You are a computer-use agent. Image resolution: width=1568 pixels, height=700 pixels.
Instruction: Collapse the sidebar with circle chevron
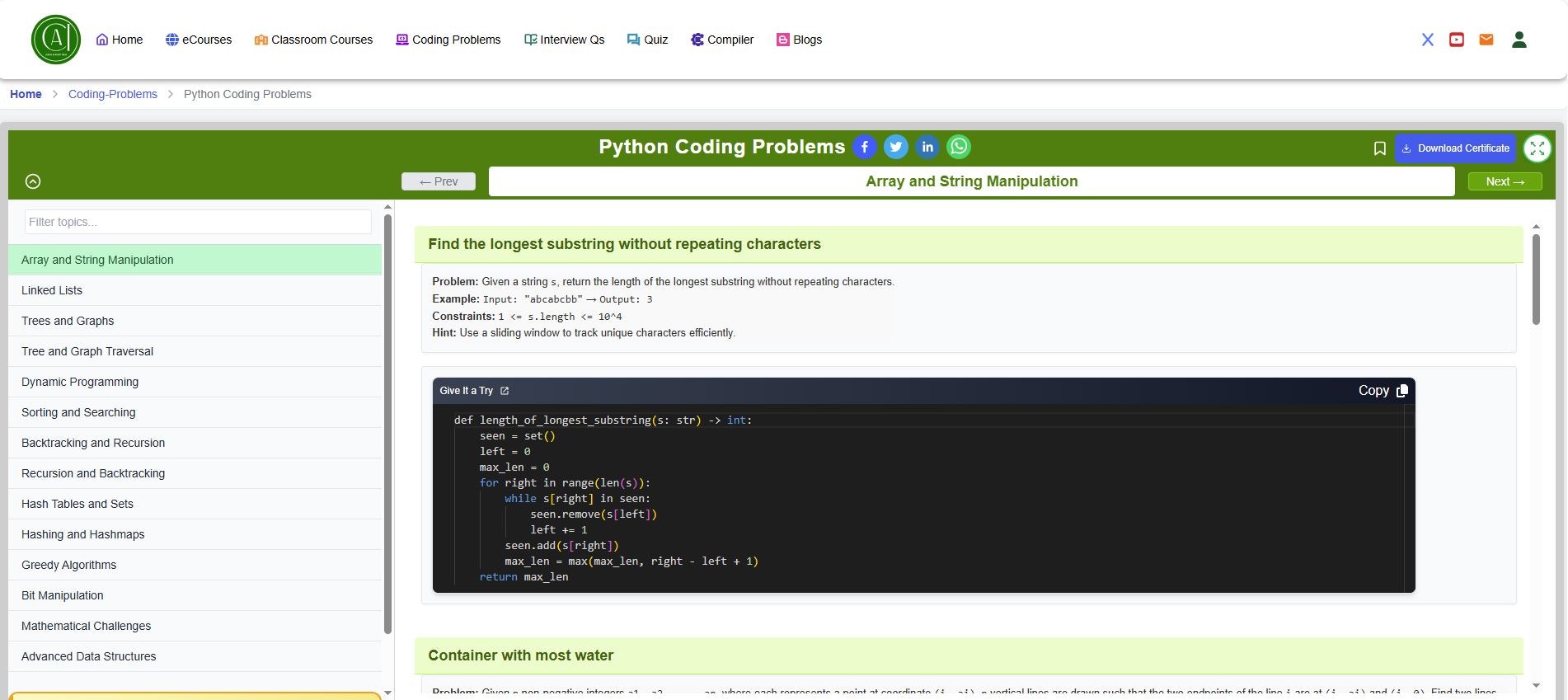tap(33, 181)
